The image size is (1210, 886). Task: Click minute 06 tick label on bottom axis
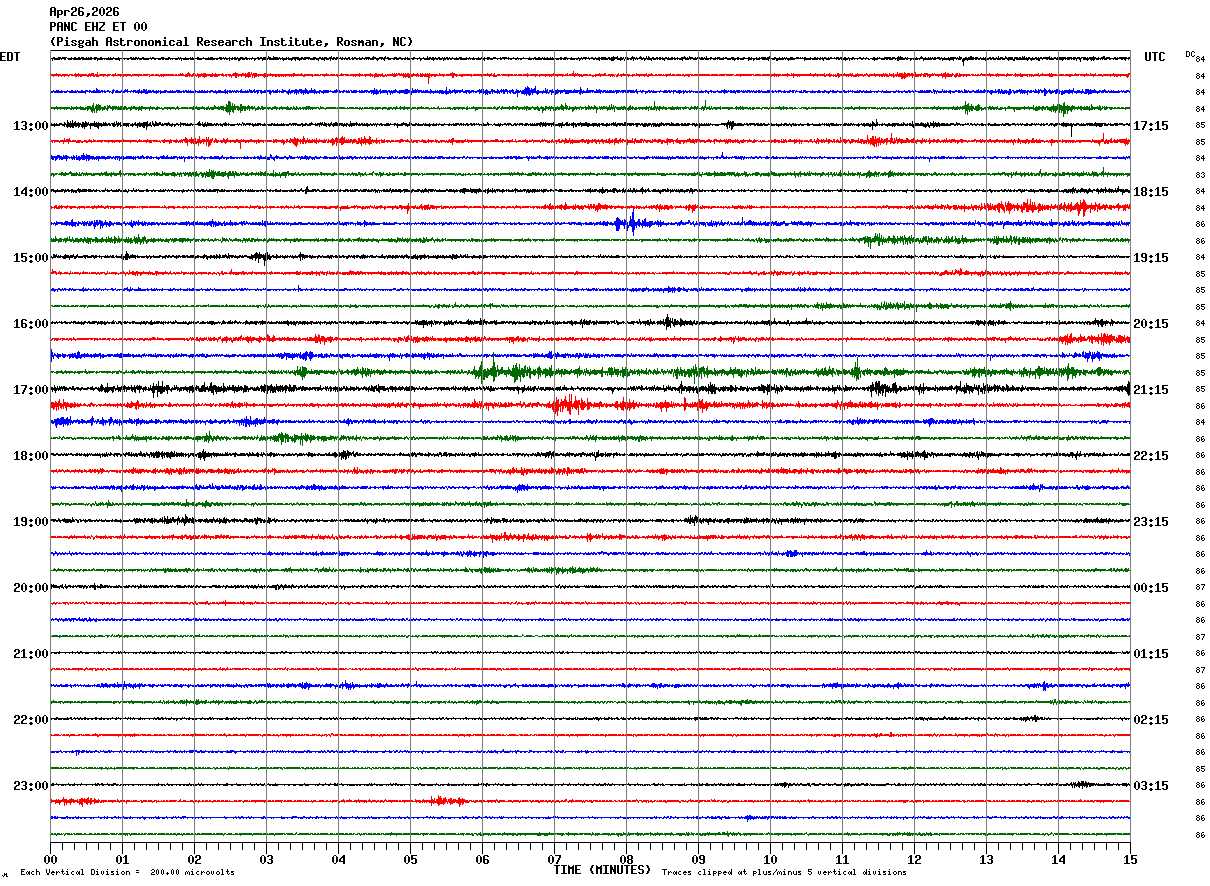click(482, 859)
